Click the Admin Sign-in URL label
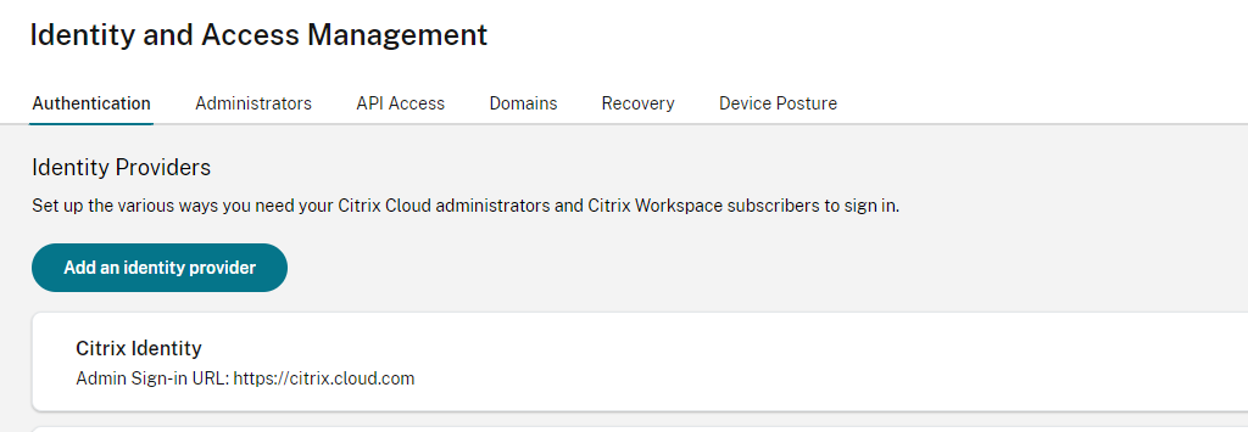This screenshot has width=1248, height=432. (152, 379)
